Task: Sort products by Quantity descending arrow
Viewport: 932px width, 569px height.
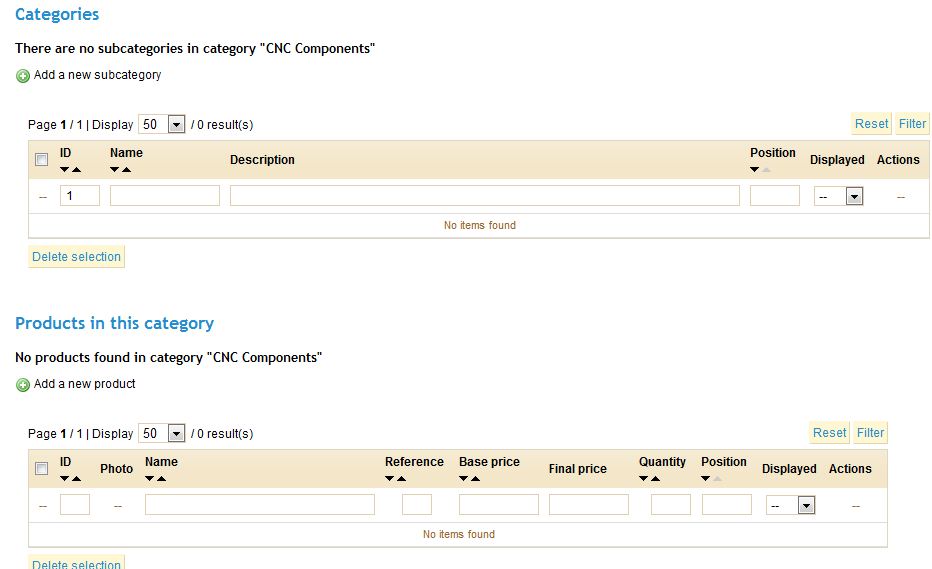Action: click(644, 479)
